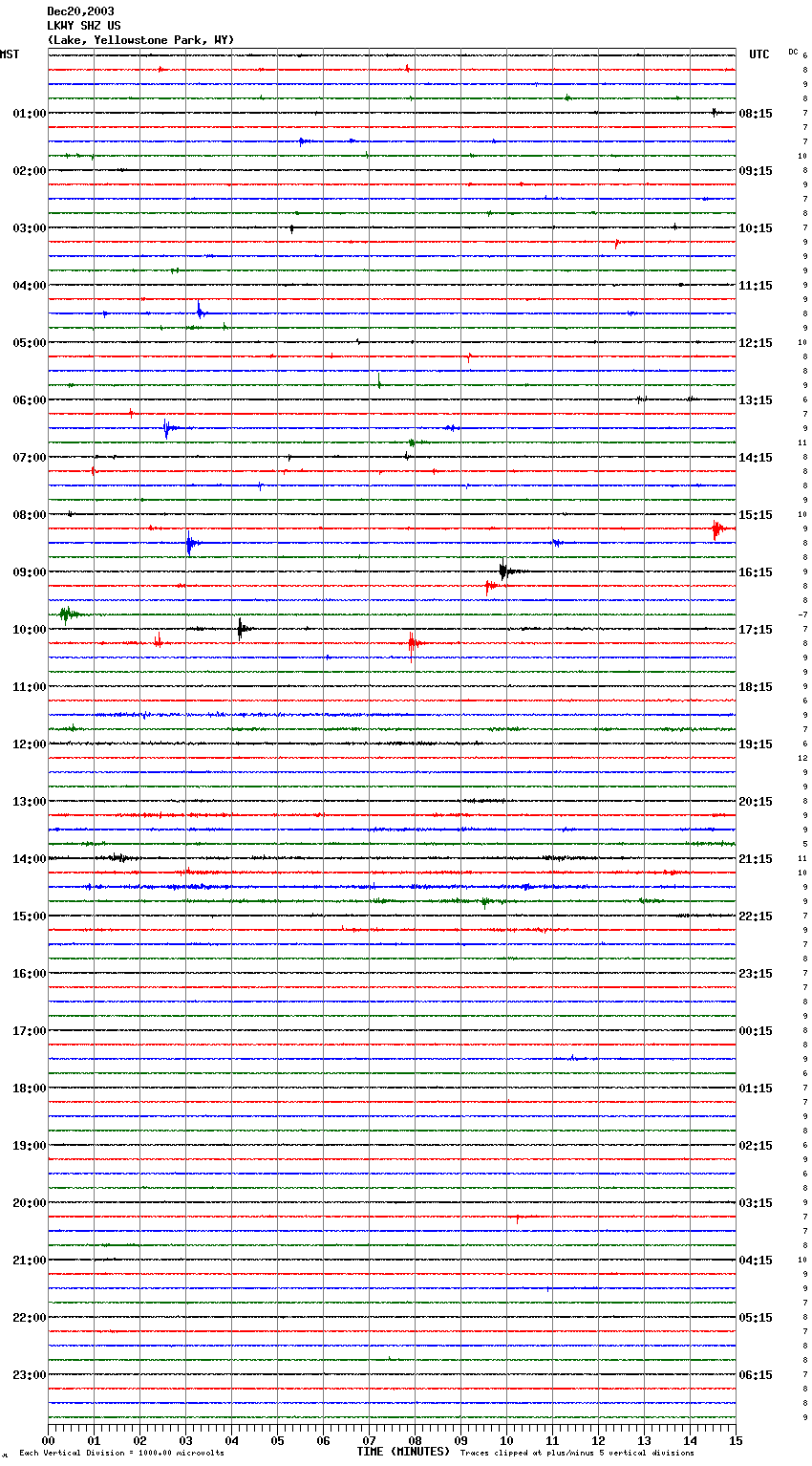Screen dimensions: 812x1466
Task: Select the 22:00 MST row label
Action: [30, 1318]
